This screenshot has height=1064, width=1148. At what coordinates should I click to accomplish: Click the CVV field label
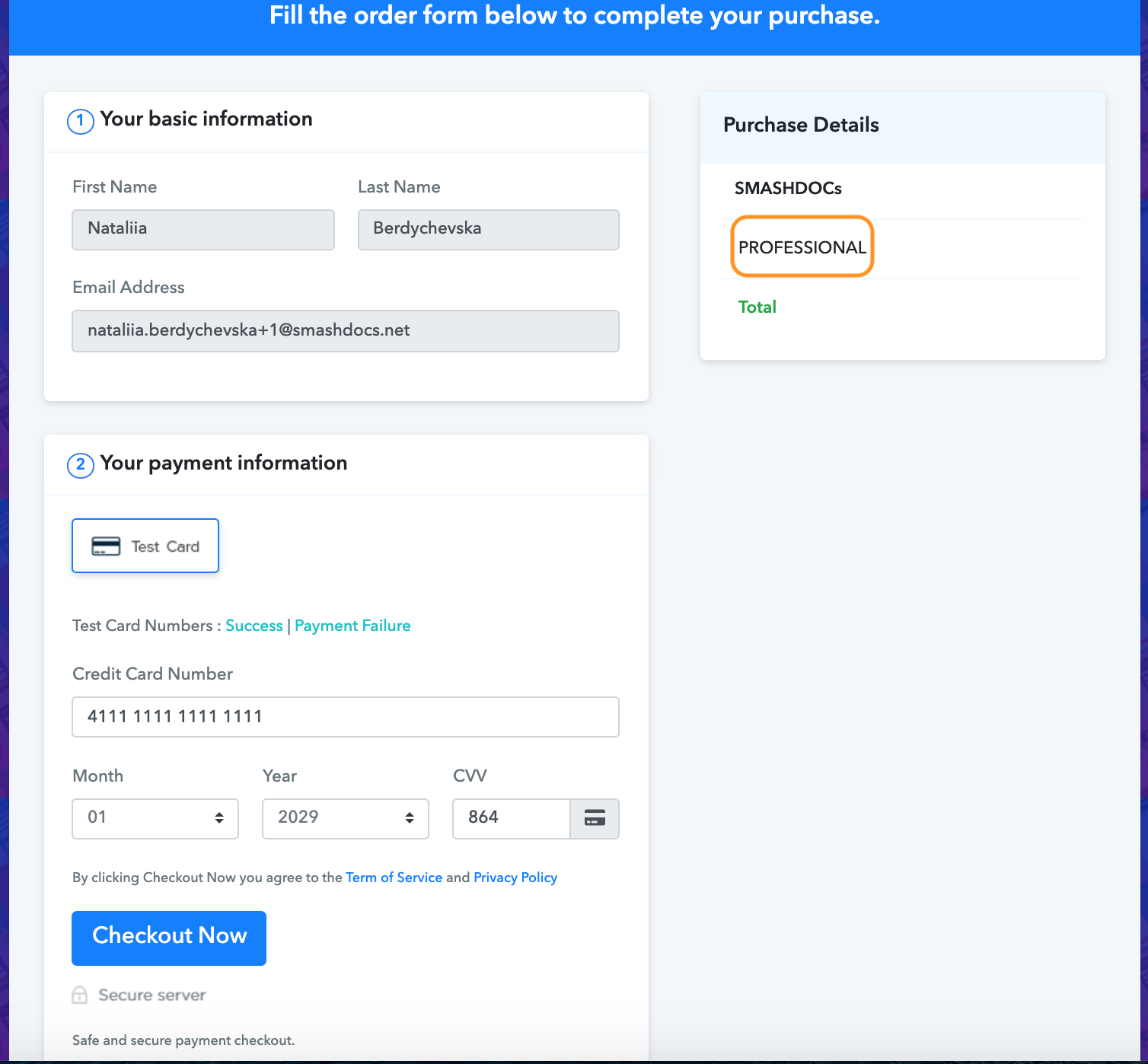pos(470,776)
